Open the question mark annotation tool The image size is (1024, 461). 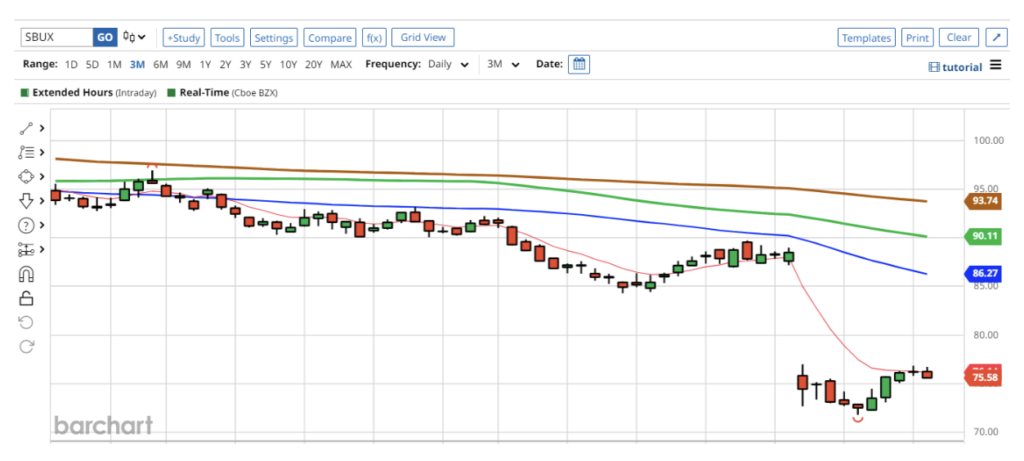[x=26, y=225]
